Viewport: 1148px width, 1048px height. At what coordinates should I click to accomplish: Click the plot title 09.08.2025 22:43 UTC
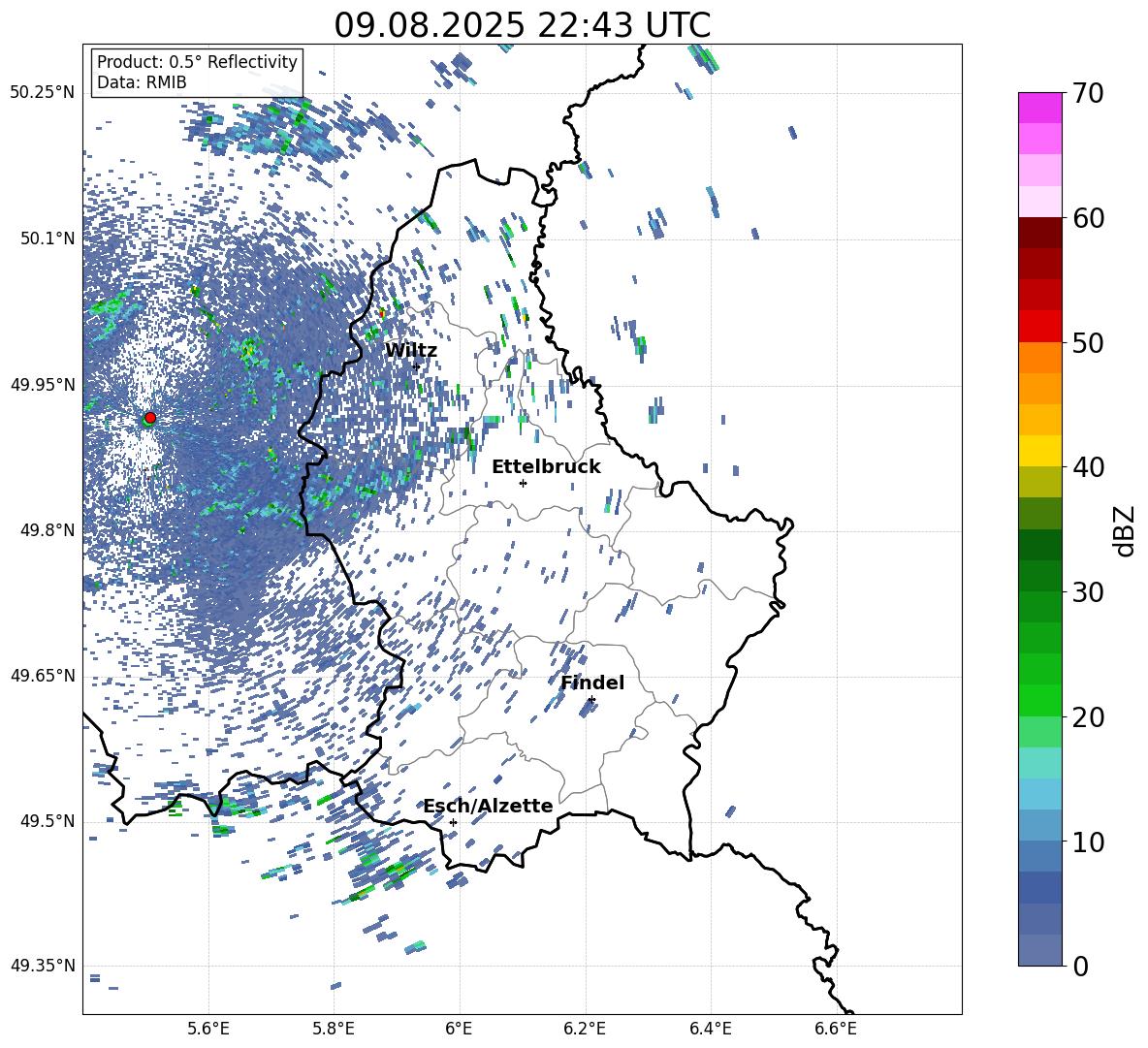point(523,25)
